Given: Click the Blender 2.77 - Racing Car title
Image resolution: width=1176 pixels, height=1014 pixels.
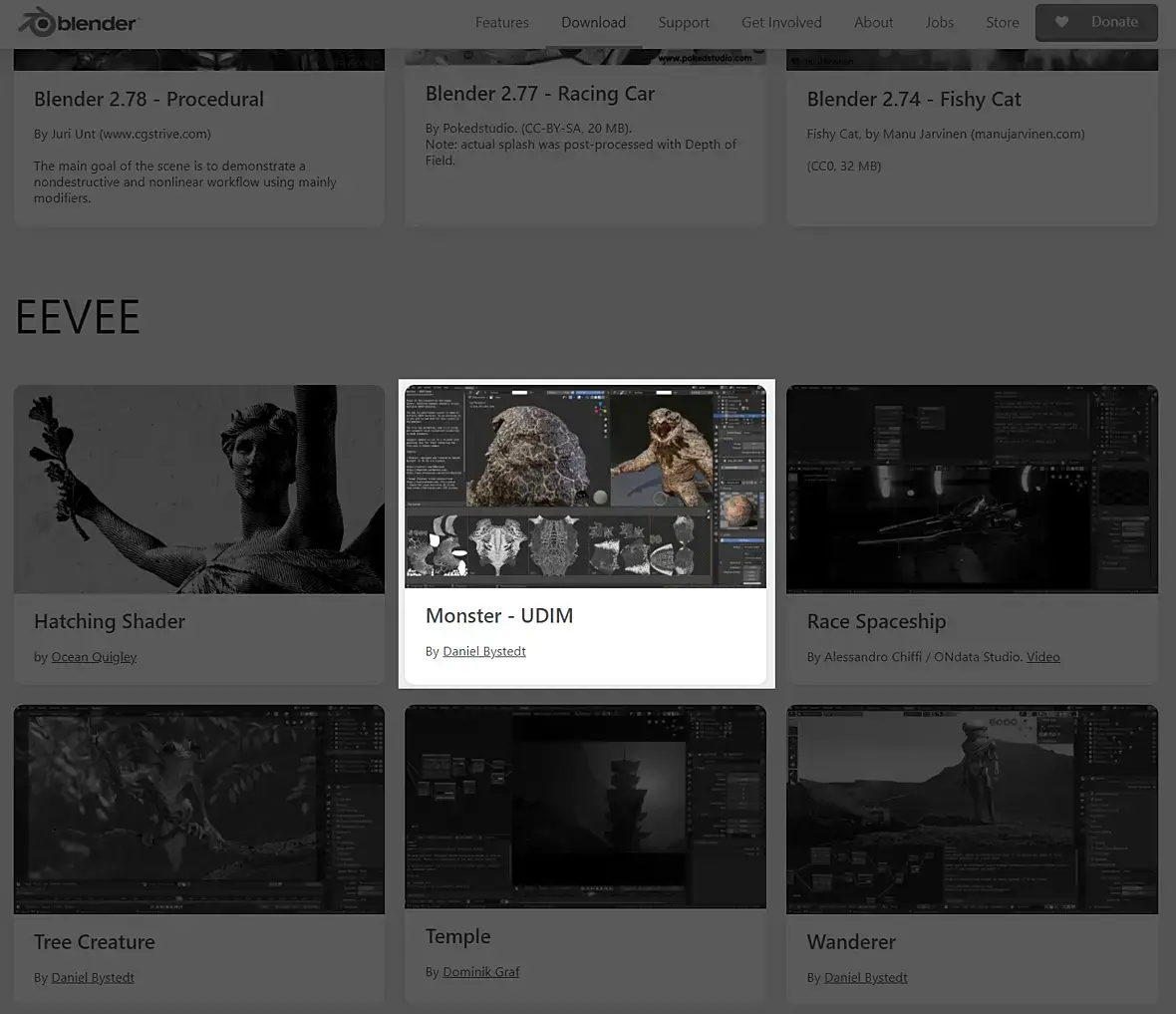Looking at the screenshot, I should click(540, 94).
